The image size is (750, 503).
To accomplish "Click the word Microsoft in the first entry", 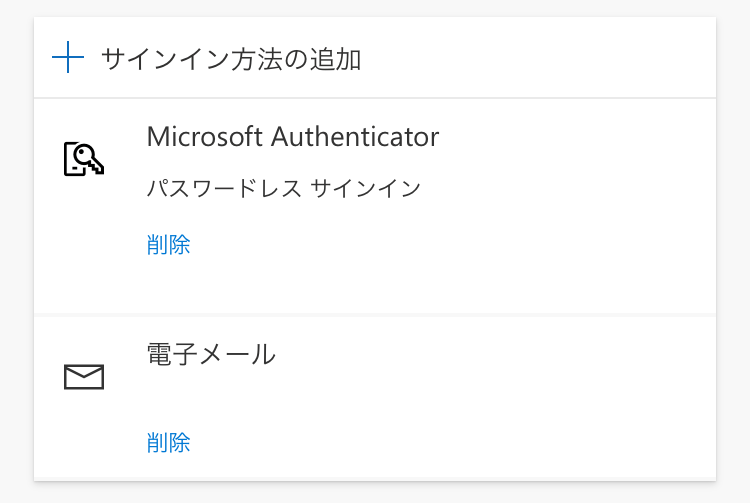I will 205,137.
